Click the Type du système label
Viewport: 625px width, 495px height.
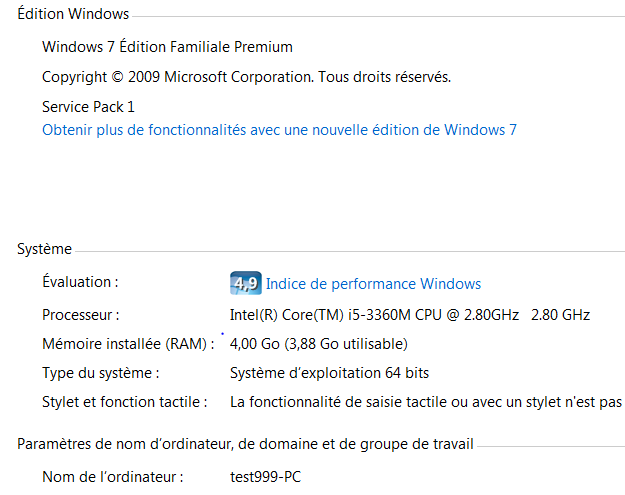point(100,373)
